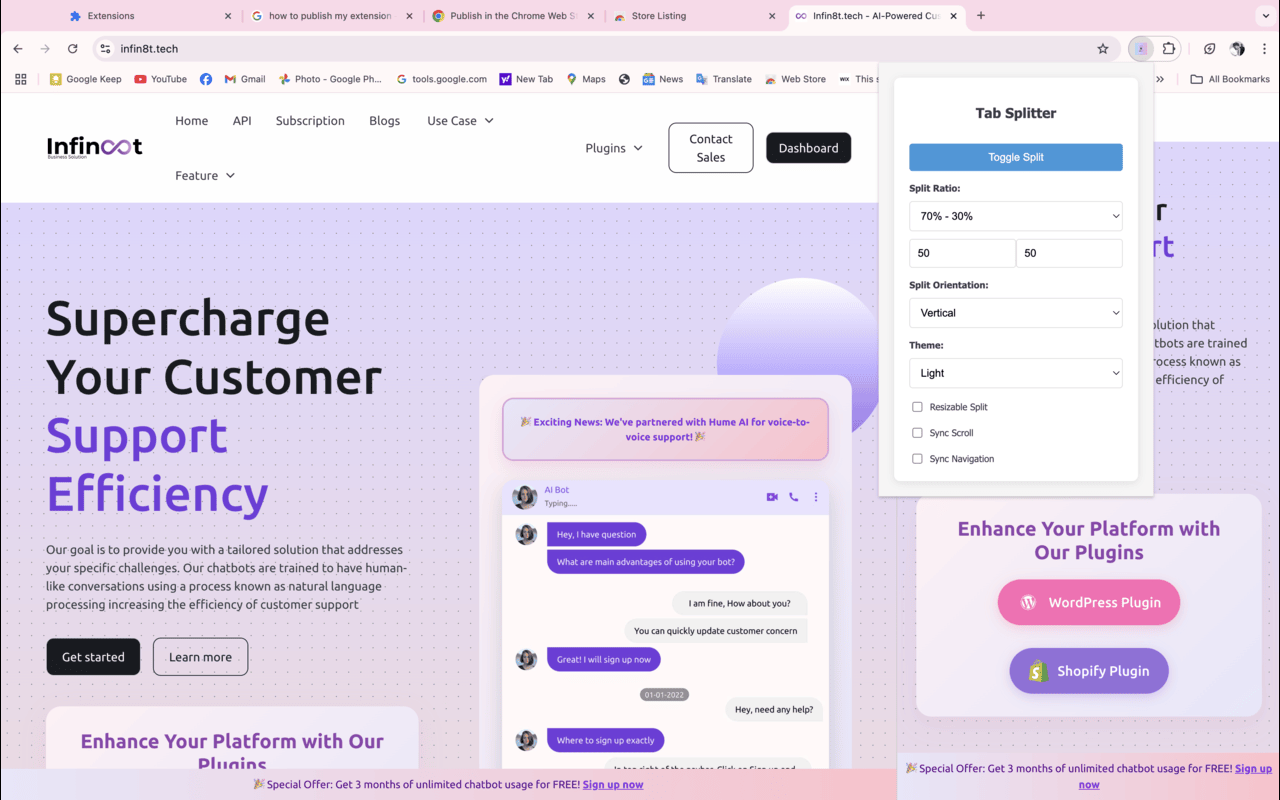Image resolution: width=1280 pixels, height=800 pixels.
Task: Bookmark this page with the star icon
Action: click(1103, 49)
